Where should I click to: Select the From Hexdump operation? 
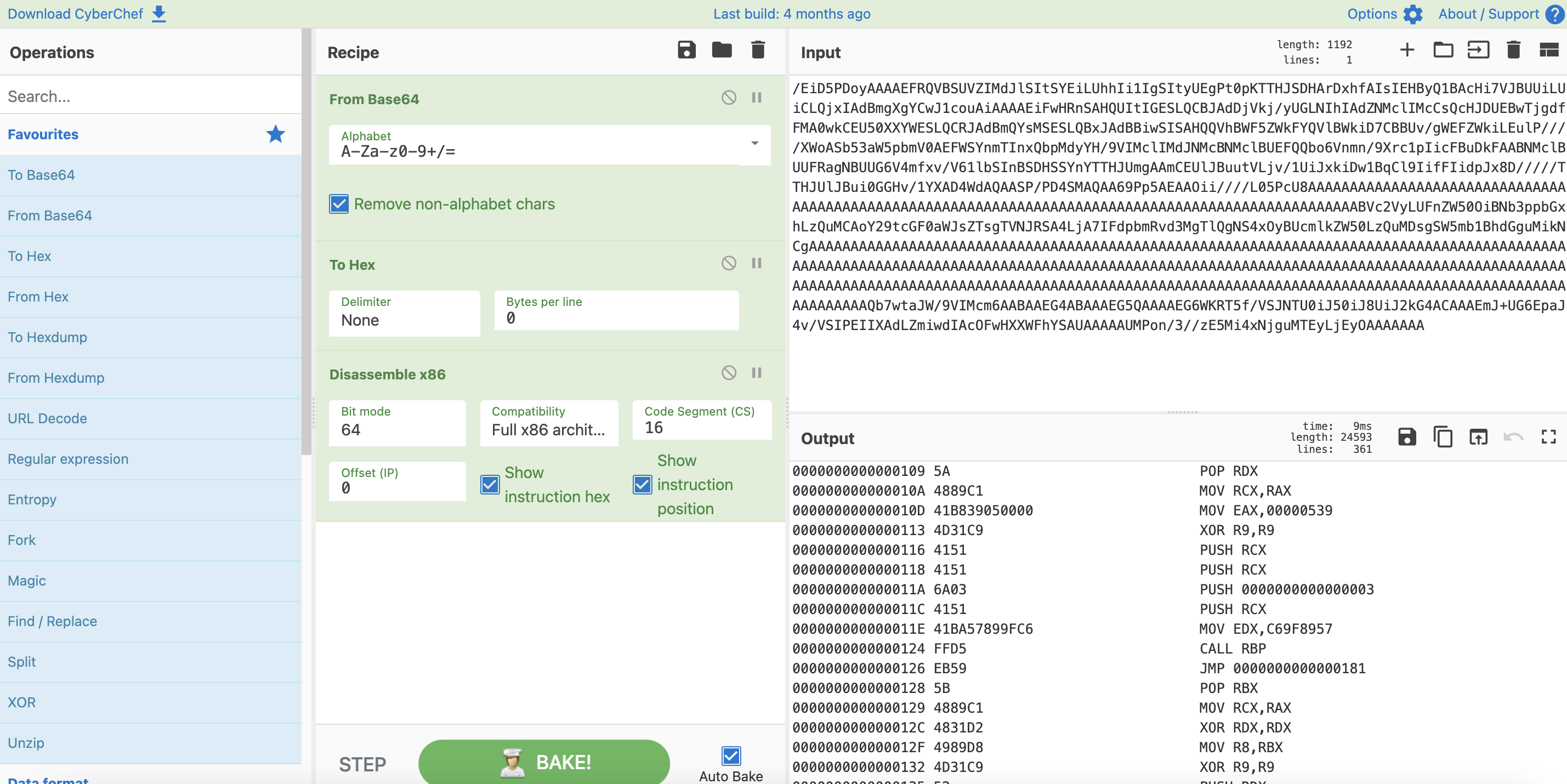point(151,378)
